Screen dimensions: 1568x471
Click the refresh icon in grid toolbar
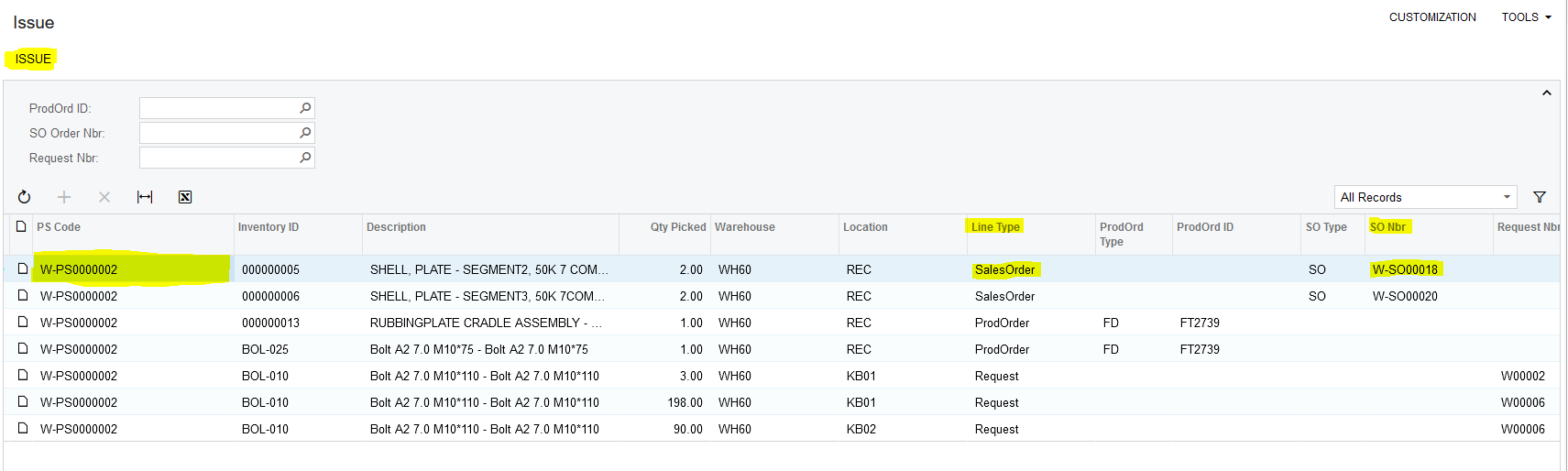[x=25, y=197]
